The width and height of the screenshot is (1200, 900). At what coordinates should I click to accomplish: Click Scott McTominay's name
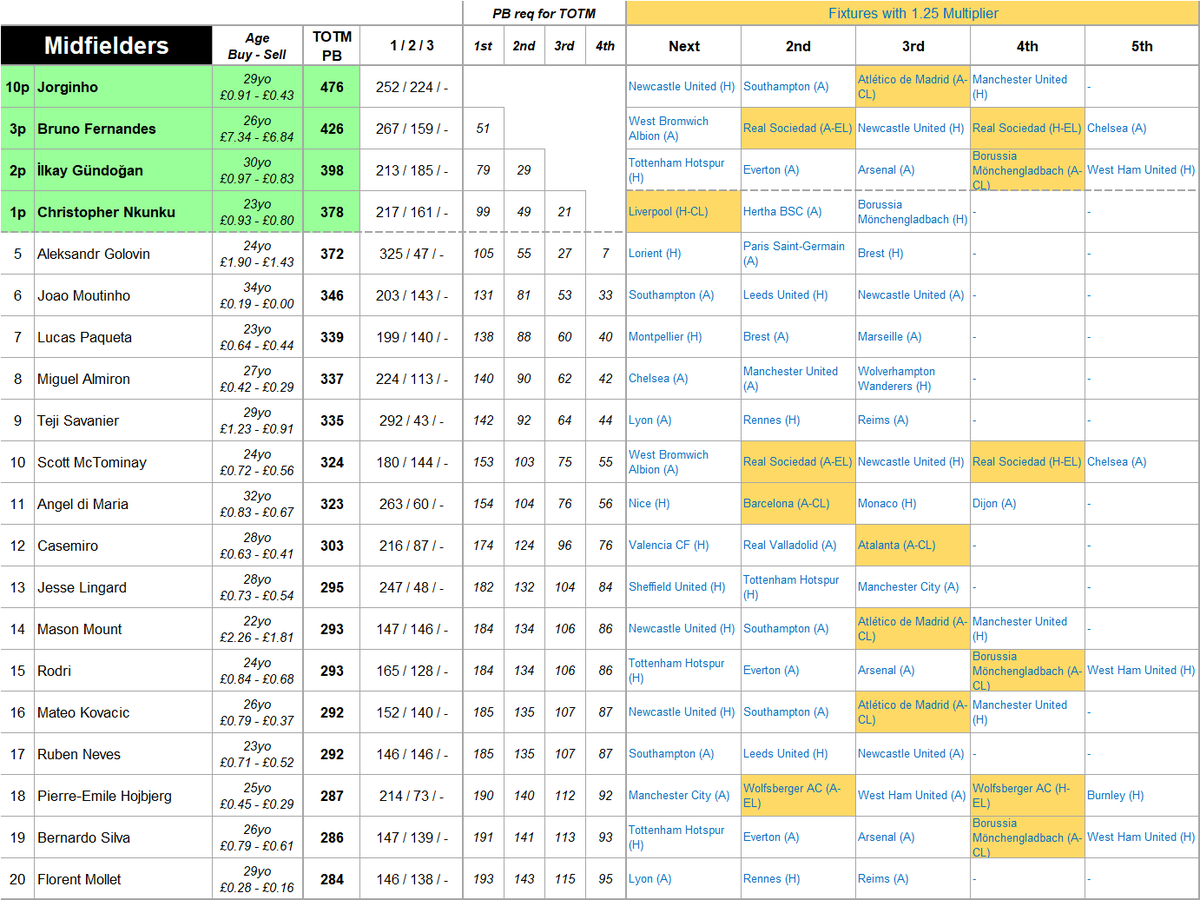92,462
